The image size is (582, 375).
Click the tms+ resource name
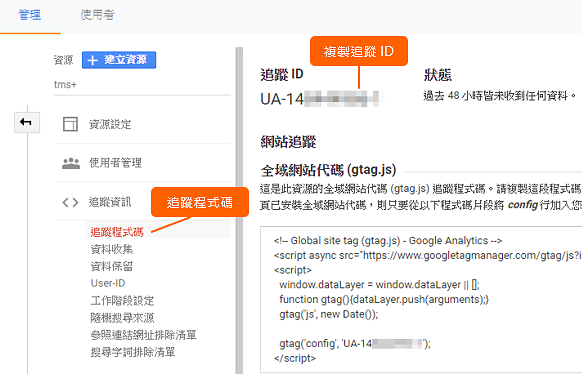pos(65,85)
